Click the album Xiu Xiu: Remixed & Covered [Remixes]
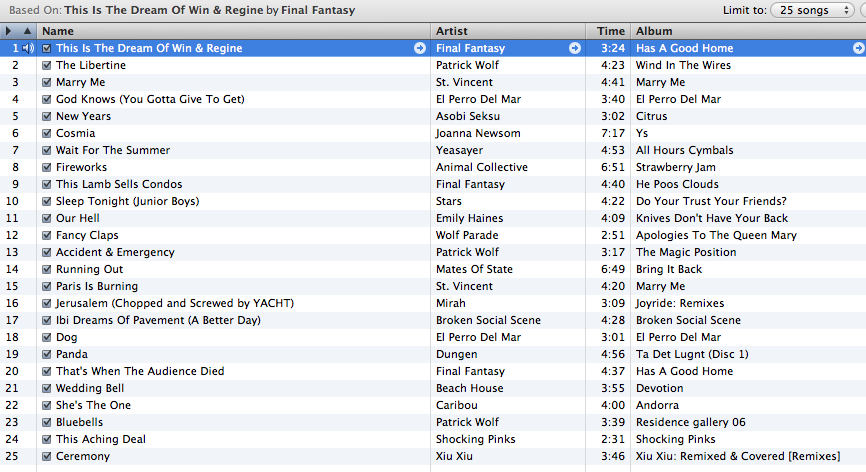Screen dimensions: 866x472 coord(738,457)
